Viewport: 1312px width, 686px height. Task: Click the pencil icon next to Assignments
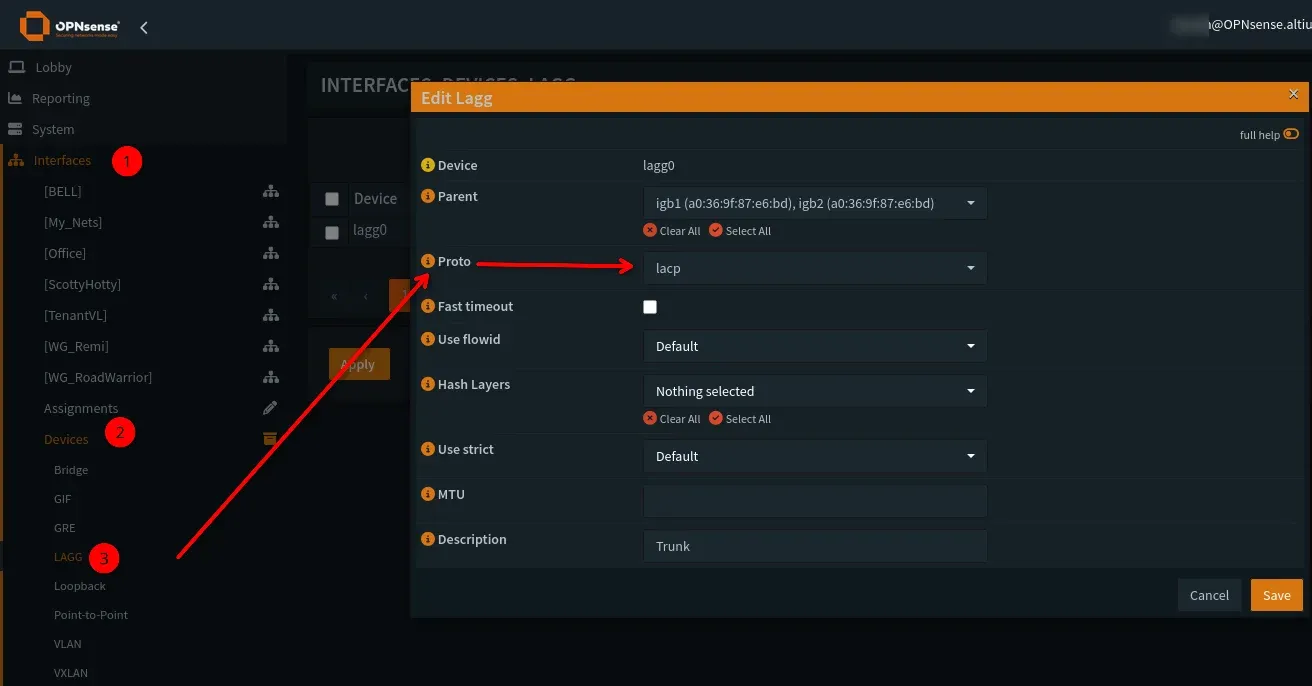(270, 408)
